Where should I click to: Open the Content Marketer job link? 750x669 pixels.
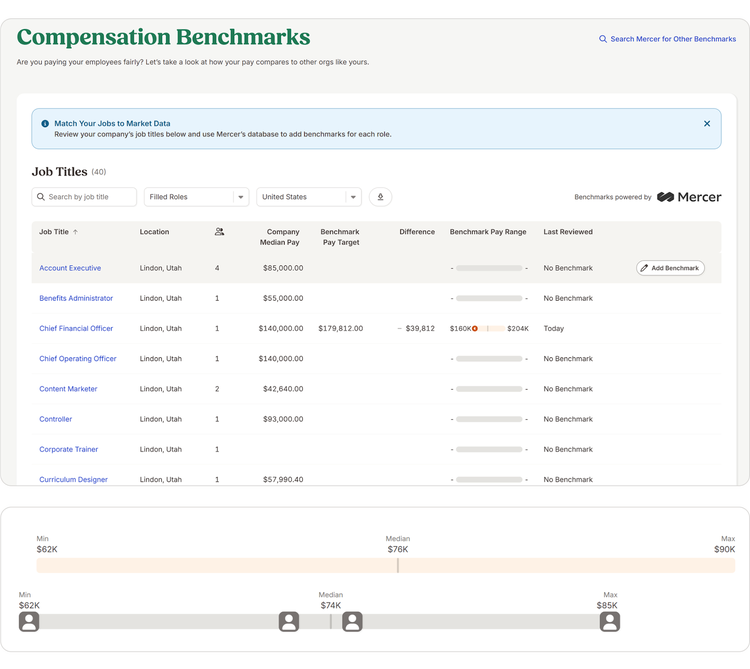68,389
